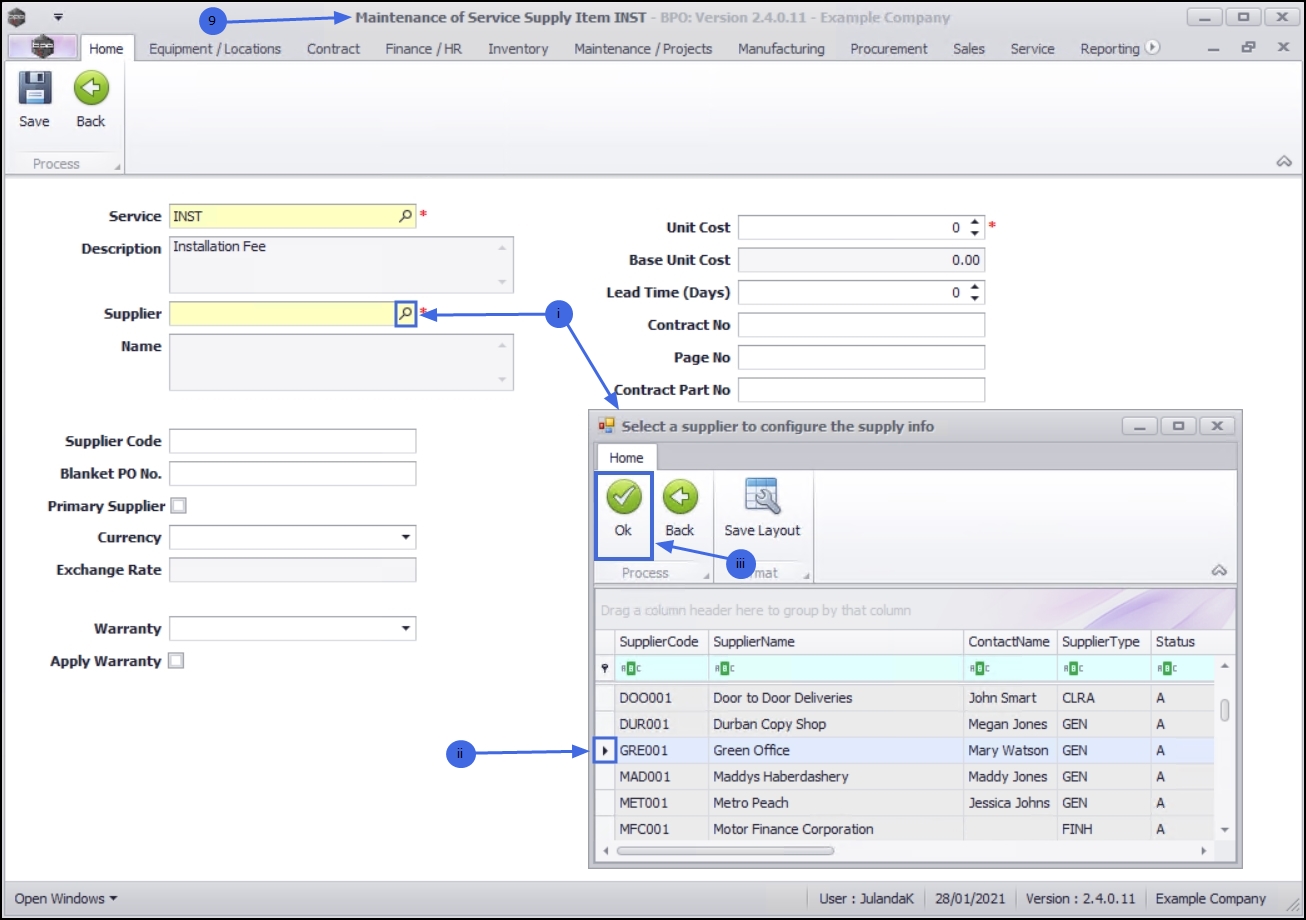
Task: Sort by the SupplierName column header
Action: (836, 642)
